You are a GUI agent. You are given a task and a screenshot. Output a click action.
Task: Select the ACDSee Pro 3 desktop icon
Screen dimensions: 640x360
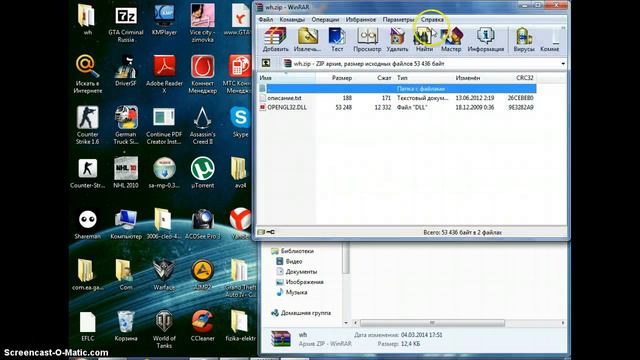point(202,224)
